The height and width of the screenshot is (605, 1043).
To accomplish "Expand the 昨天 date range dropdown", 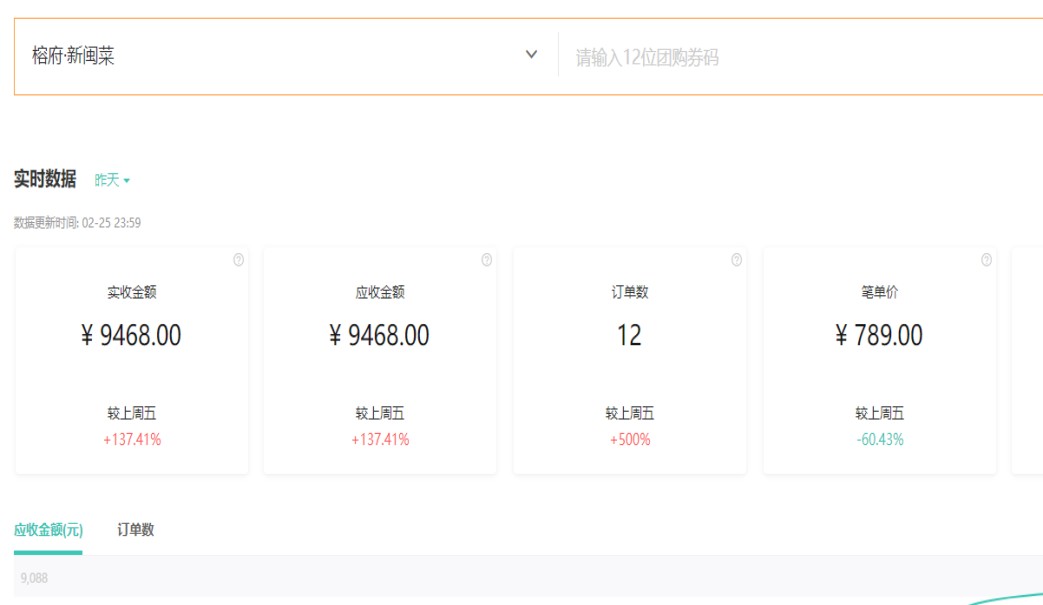I will tap(112, 180).
